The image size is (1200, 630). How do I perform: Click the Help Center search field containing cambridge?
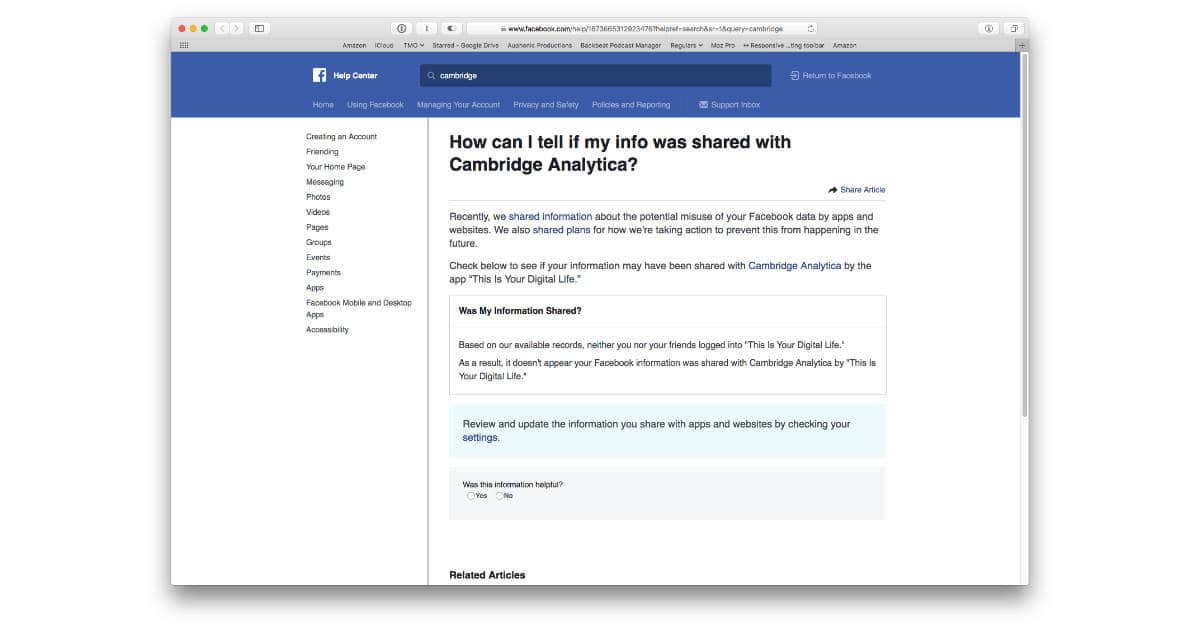[596, 75]
